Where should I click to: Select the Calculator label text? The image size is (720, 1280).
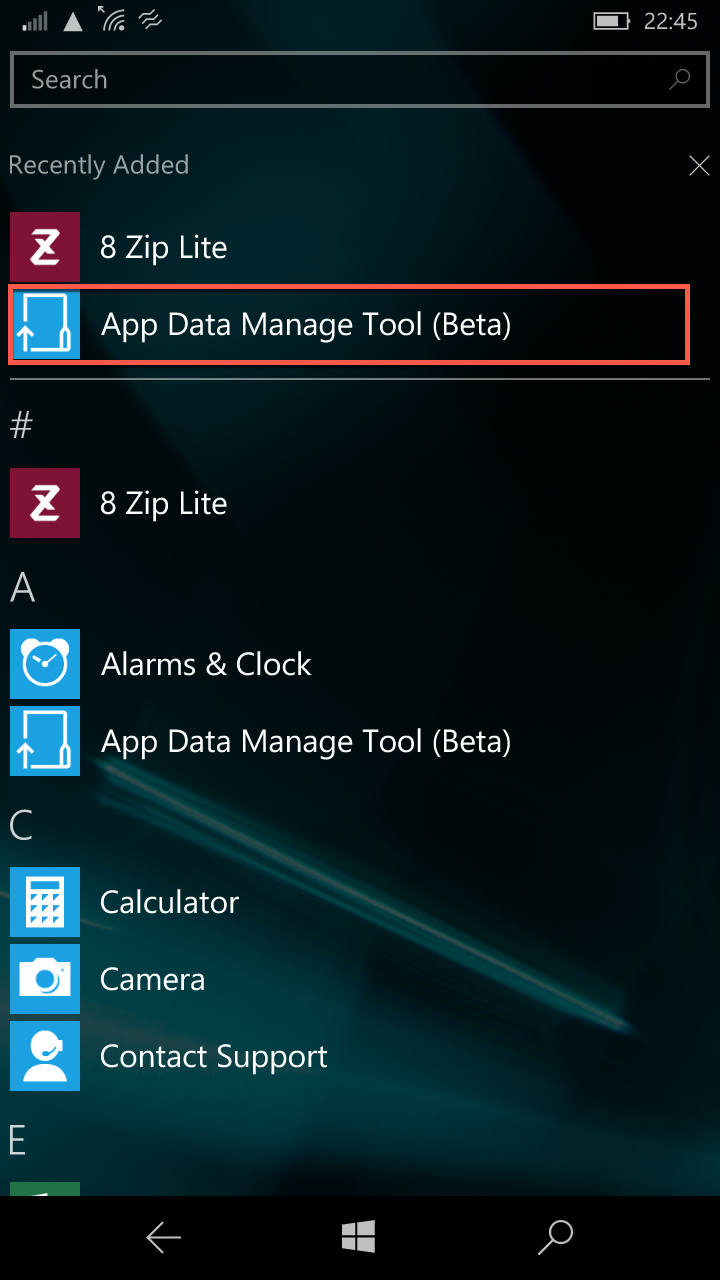pyautogui.click(x=169, y=902)
